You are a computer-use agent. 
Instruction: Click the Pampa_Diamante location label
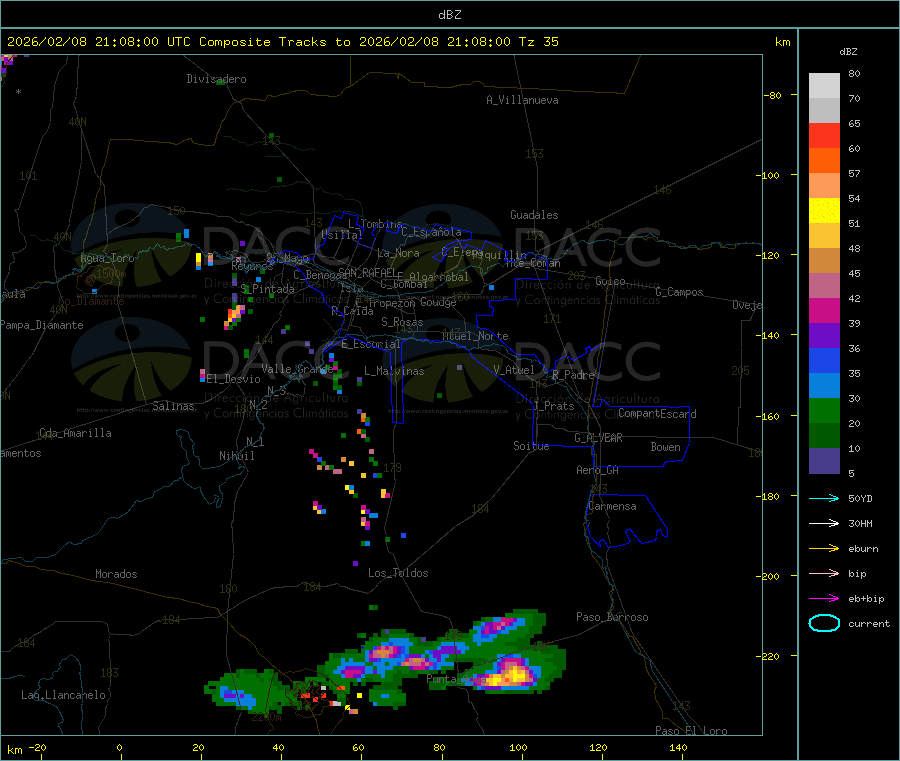(x=42, y=325)
